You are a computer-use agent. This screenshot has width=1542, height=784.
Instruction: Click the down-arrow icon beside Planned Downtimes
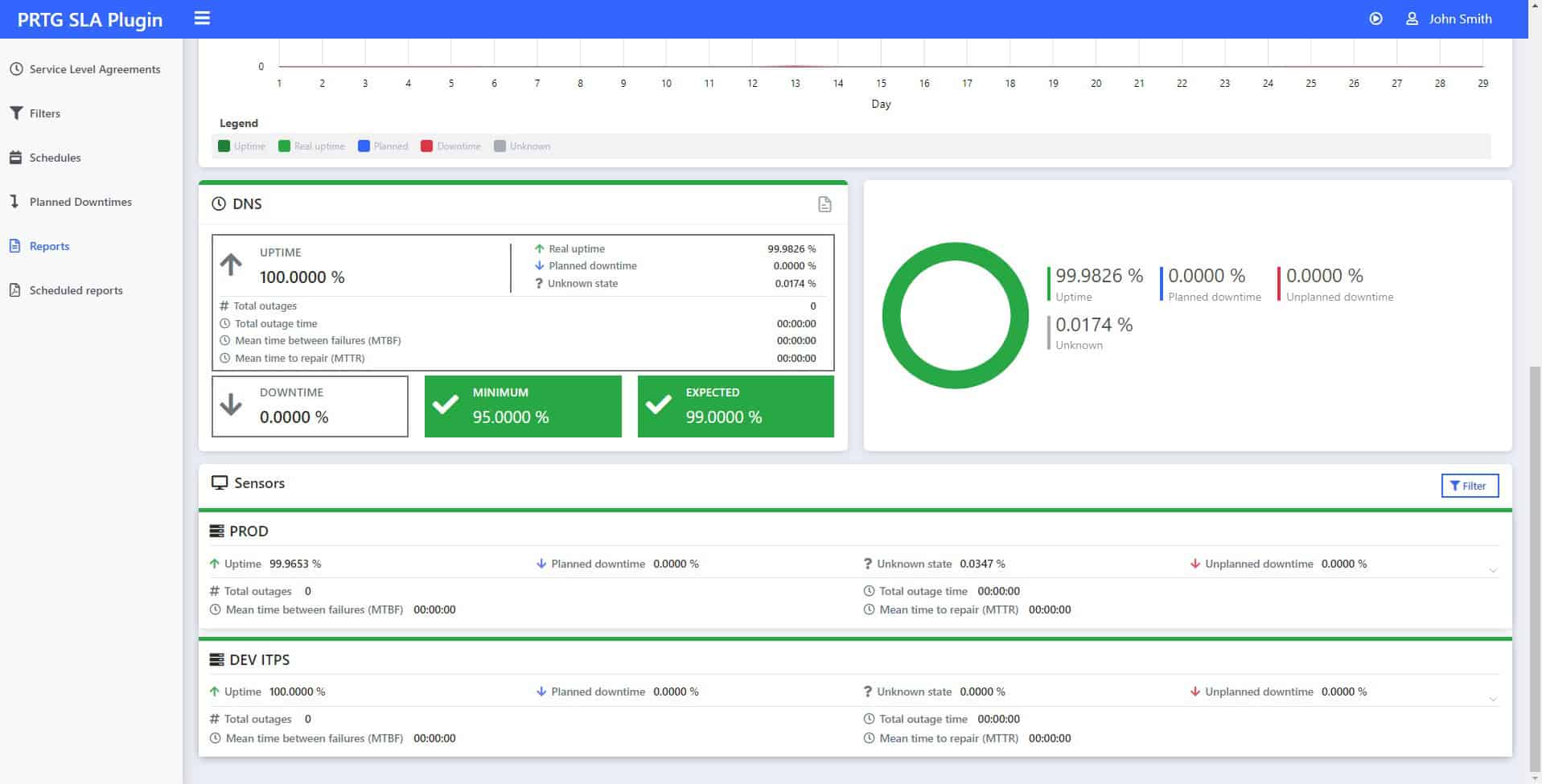coord(14,201)
